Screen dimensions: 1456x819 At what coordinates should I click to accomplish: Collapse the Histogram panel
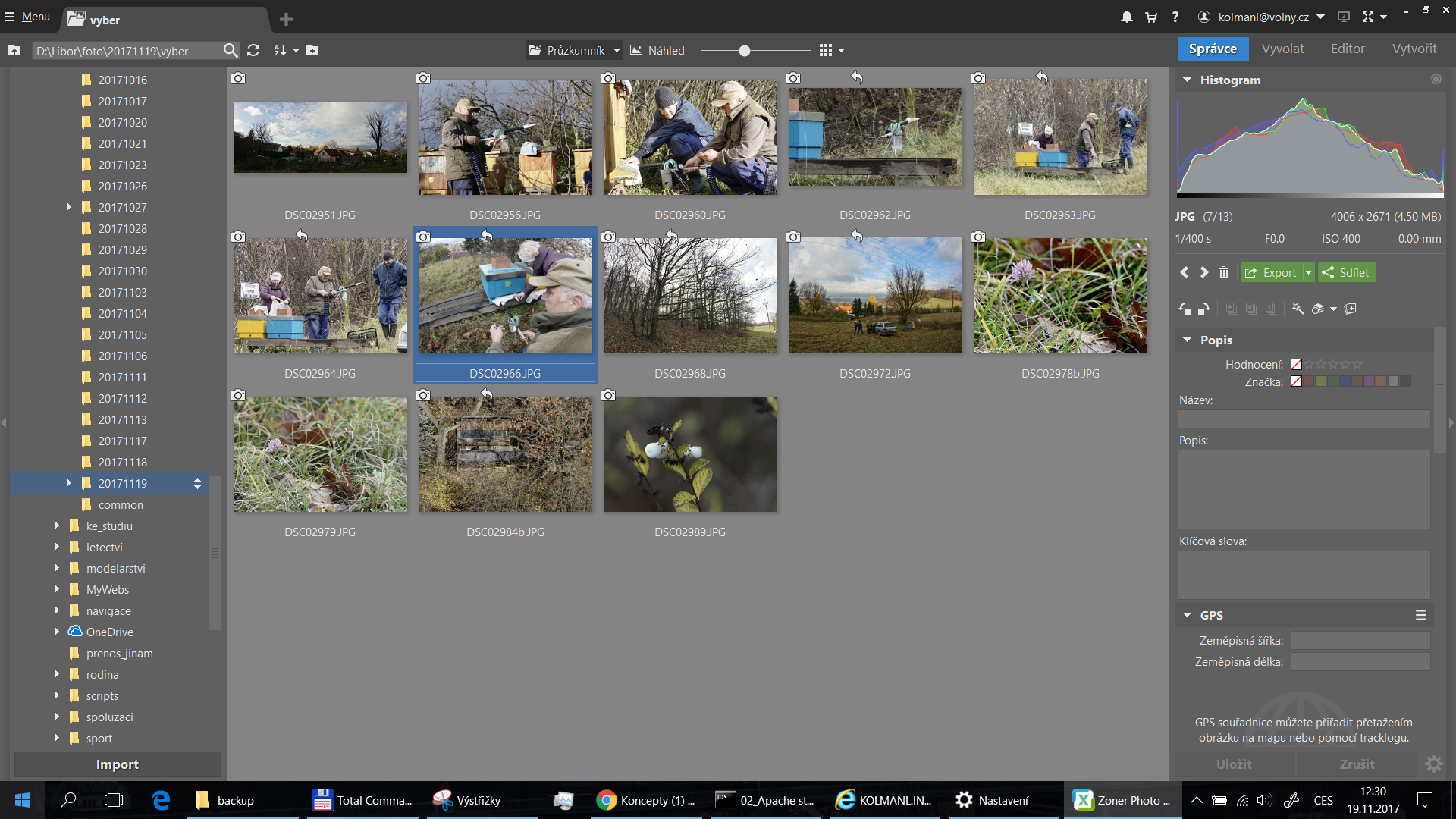(1187, 80)
